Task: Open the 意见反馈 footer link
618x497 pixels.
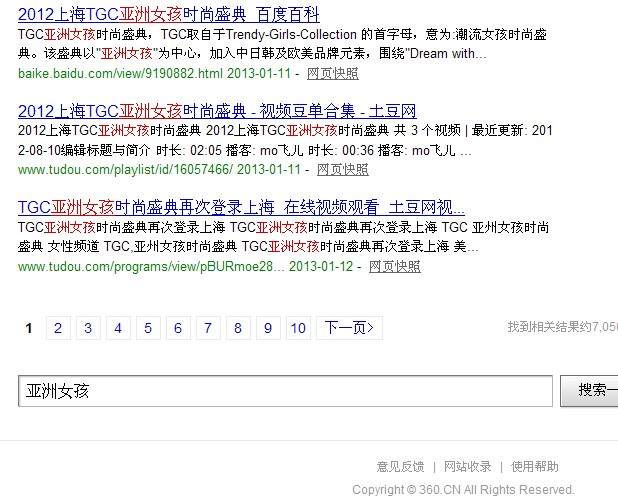Action: tap(400, 467)
